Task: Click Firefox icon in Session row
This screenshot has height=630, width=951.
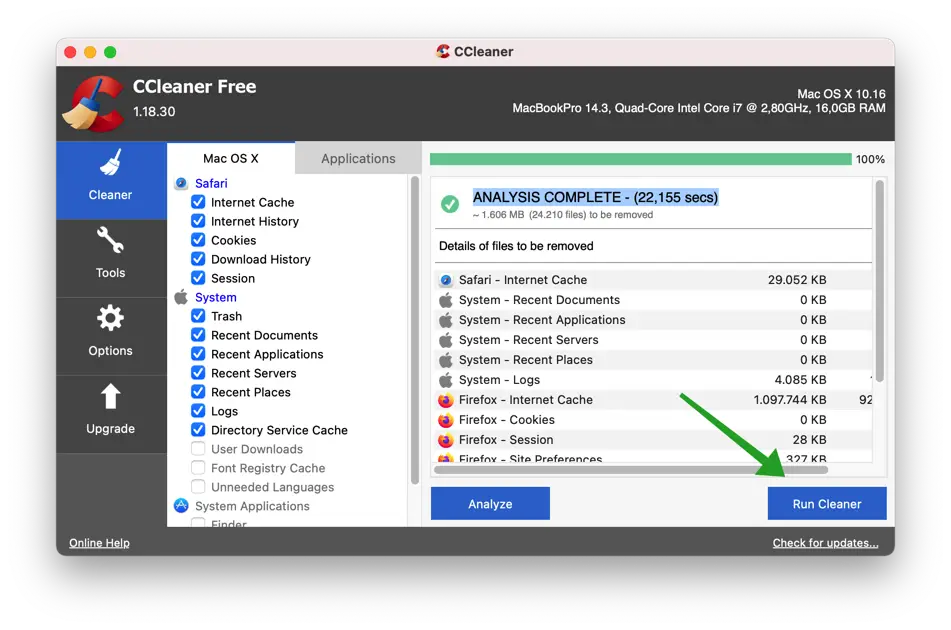Action: click(x=446, y=440)
